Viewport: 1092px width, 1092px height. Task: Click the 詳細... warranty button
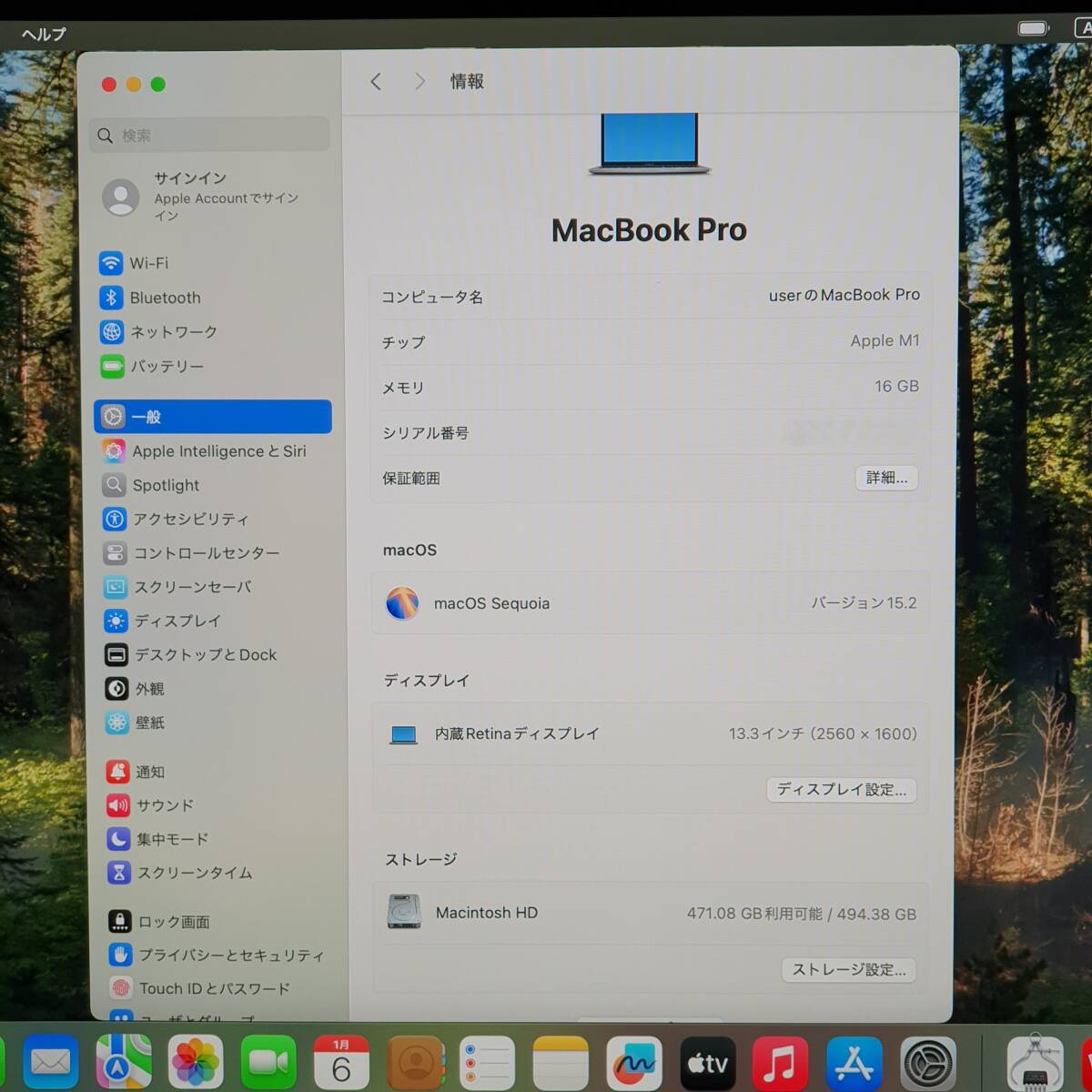coord(886,478)
